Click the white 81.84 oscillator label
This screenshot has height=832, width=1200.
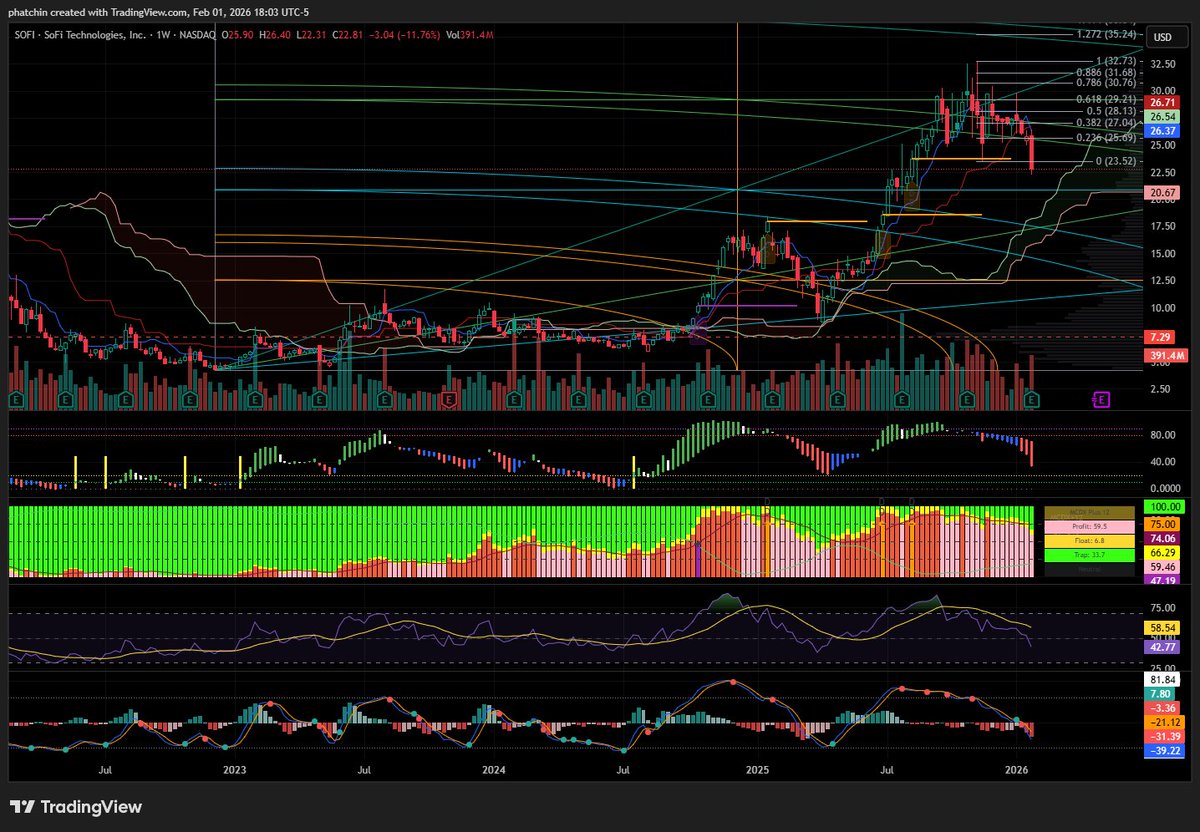coord(1162,679)
